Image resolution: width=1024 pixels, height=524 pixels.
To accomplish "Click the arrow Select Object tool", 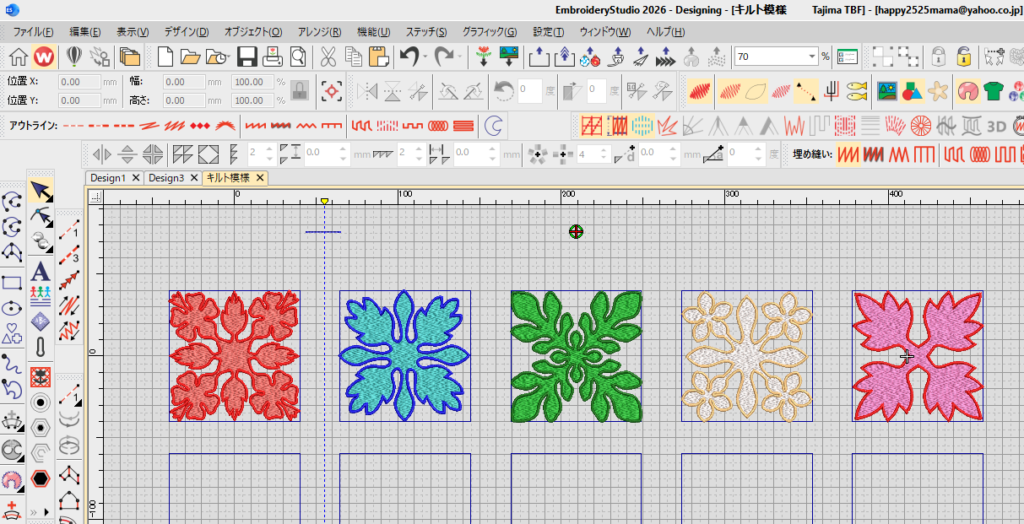I will coord(40,191).
